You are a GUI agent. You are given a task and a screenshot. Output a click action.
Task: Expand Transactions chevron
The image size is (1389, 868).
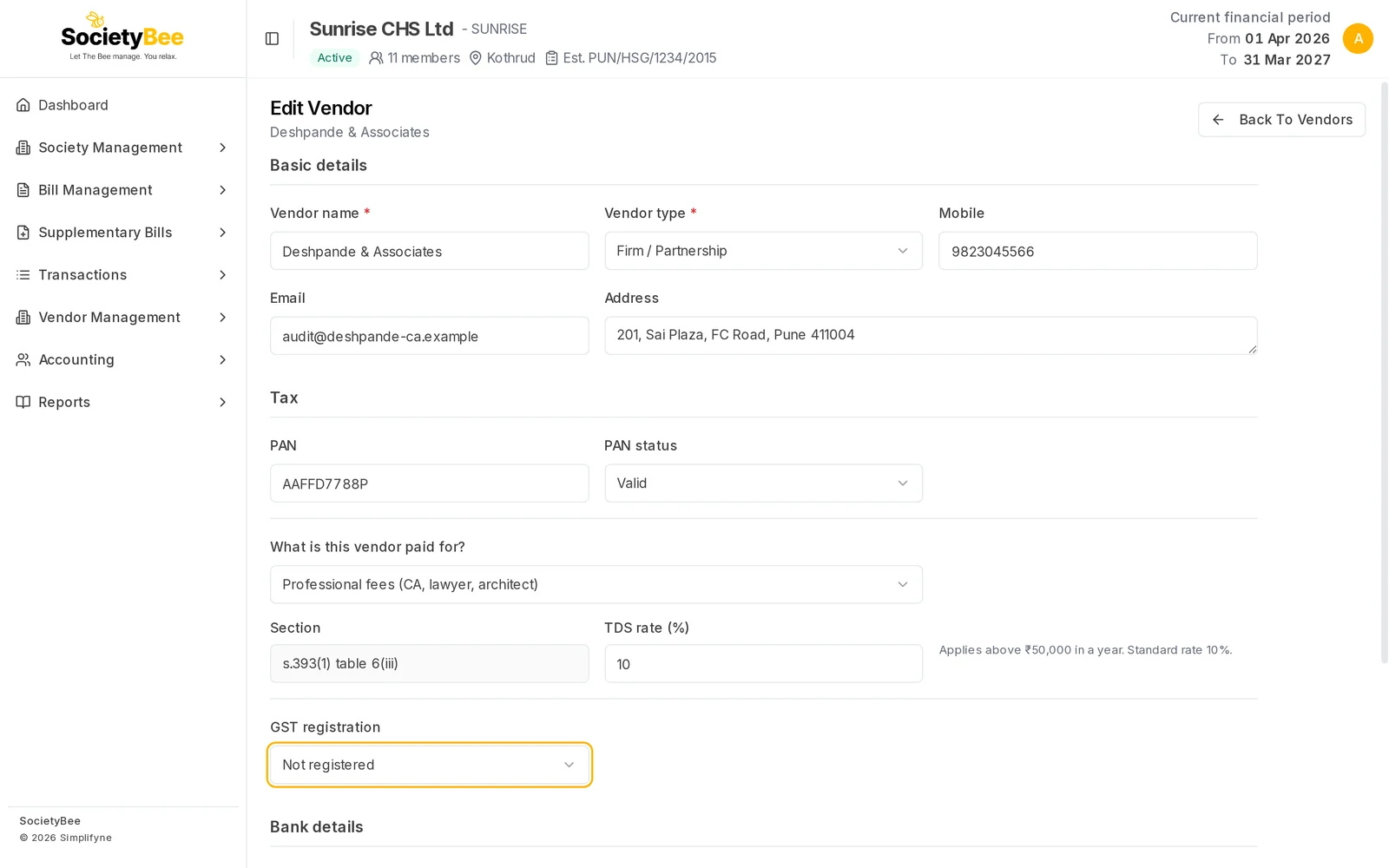[222, 275]
